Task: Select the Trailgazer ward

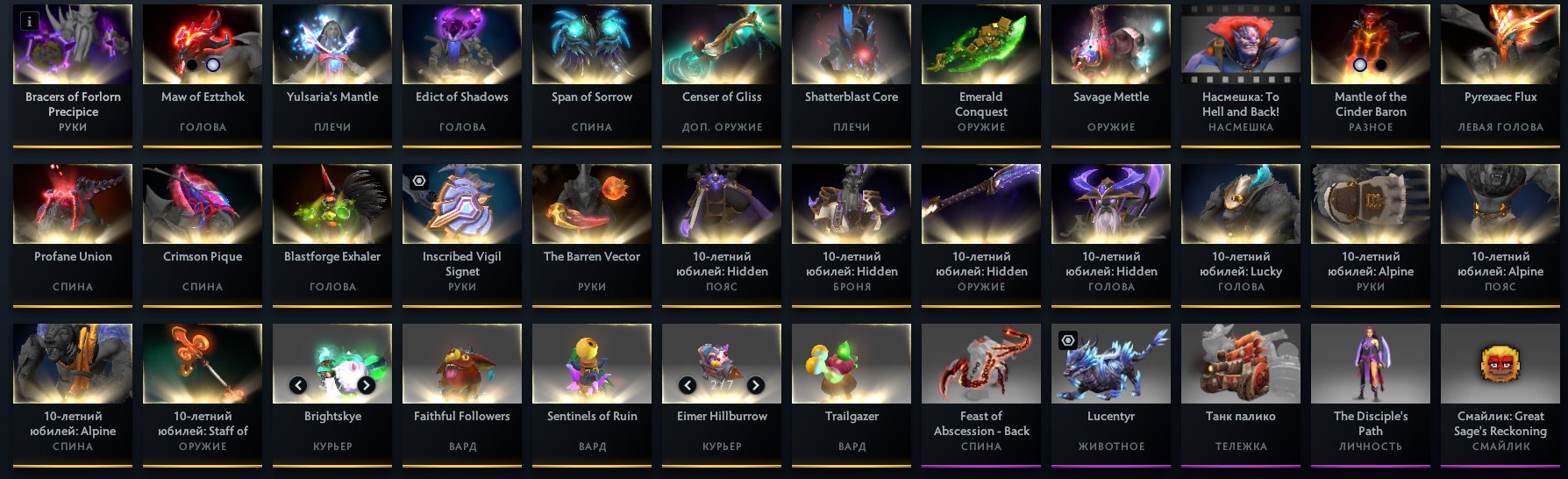Action: pyautogui.click(x=852, y=395)
